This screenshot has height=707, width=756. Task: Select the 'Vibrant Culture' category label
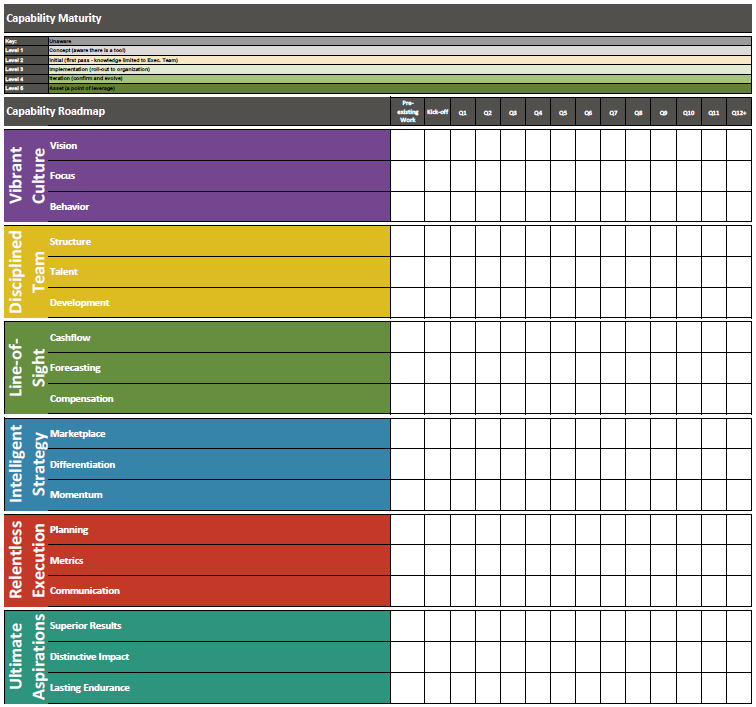point(26,176)
